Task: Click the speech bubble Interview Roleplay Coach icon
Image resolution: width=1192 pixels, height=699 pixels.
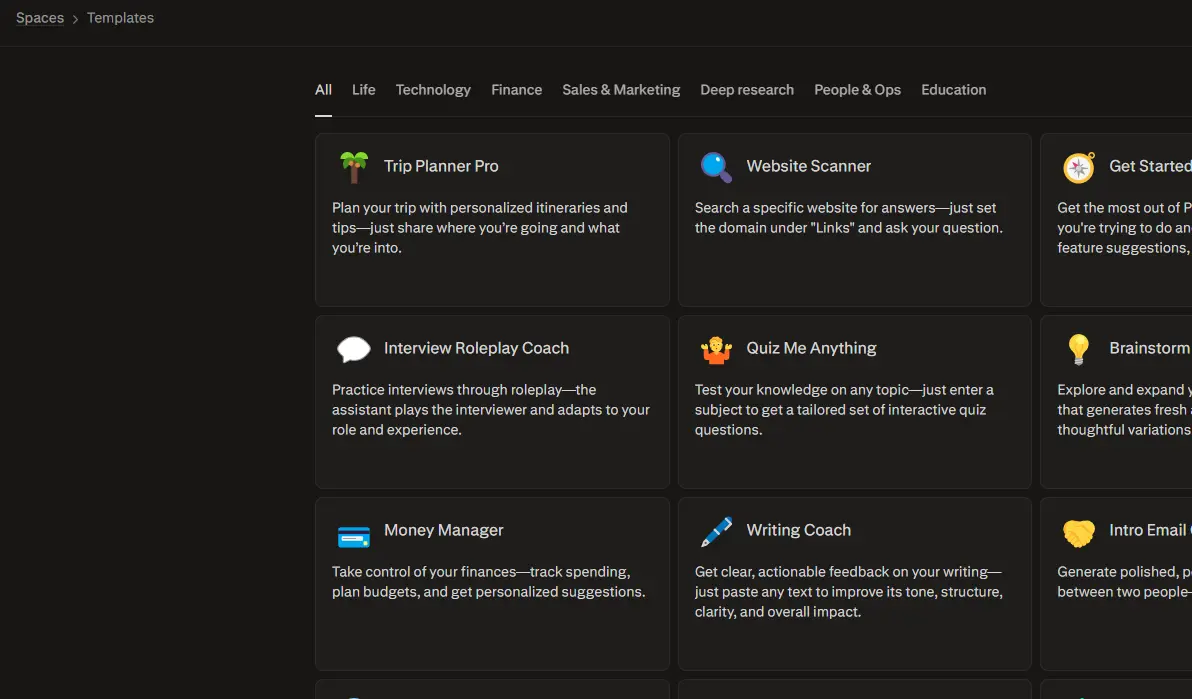Action: (x=353, y=349)
